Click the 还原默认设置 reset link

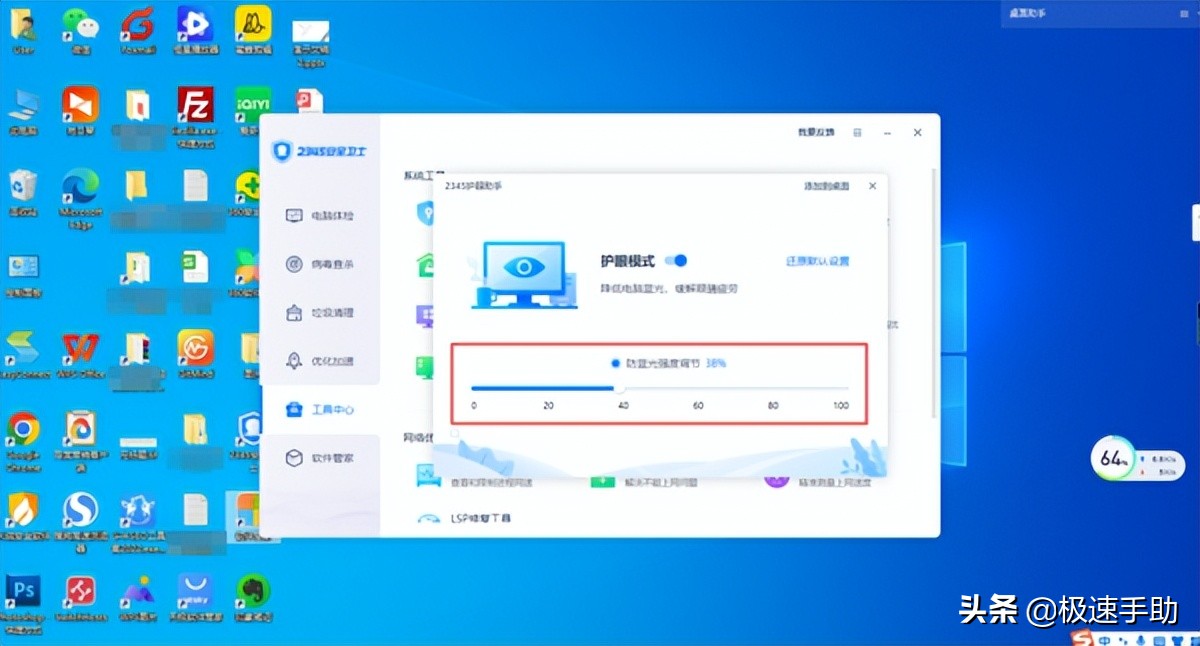(820, 260)
